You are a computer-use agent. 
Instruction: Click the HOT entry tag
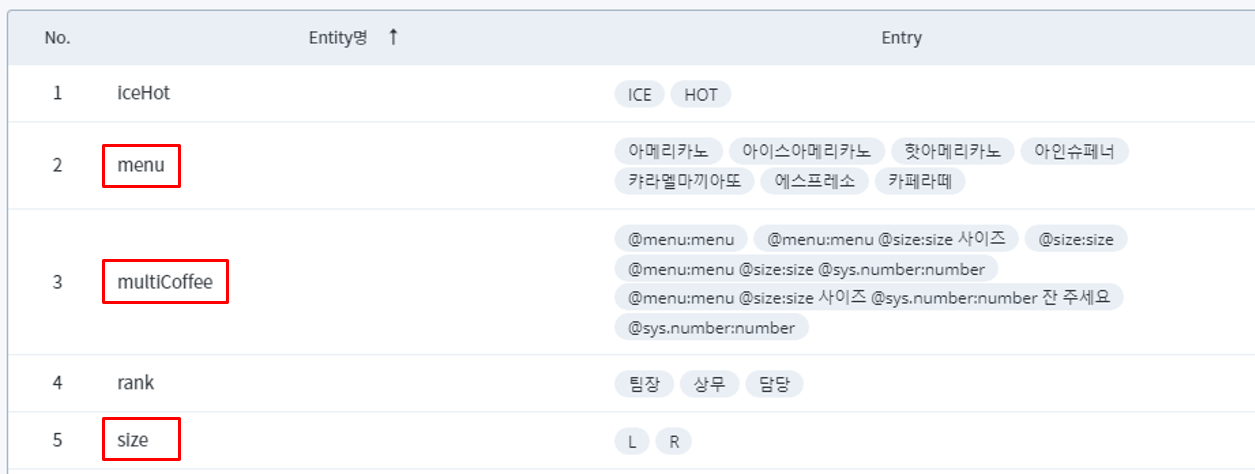coord(701,95)
